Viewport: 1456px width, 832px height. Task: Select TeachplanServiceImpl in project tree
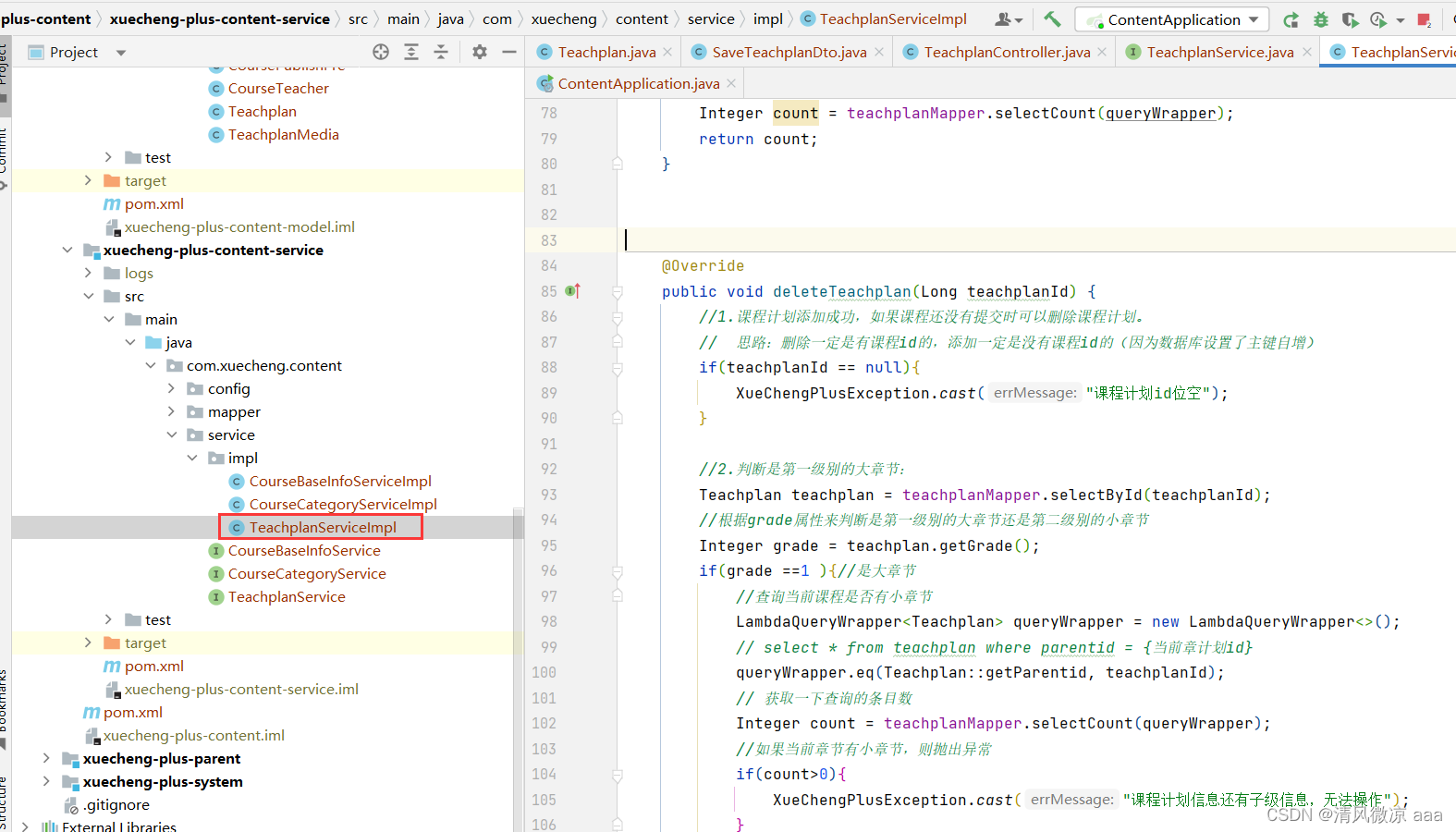323,528
